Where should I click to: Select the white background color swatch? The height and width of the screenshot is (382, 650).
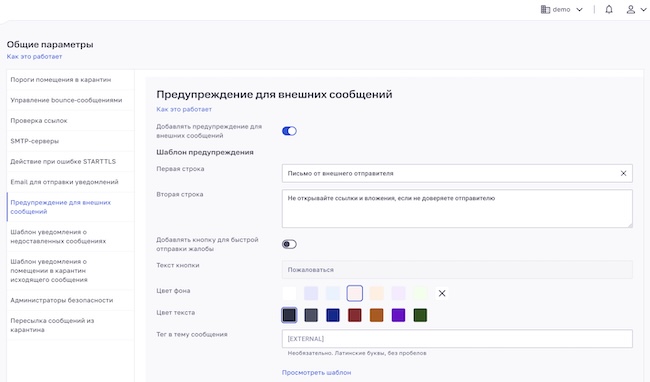point(289,293)
